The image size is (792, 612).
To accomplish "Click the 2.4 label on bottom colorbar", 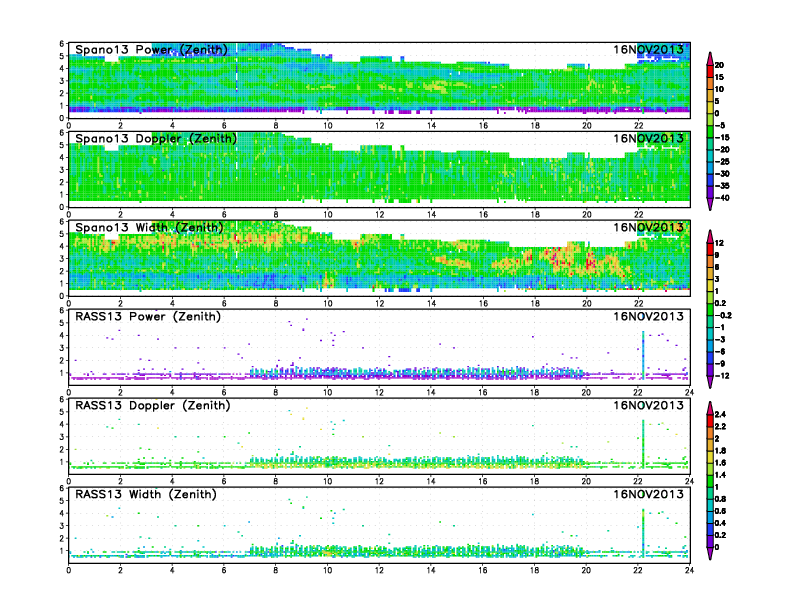I will (x=720, y=414).
